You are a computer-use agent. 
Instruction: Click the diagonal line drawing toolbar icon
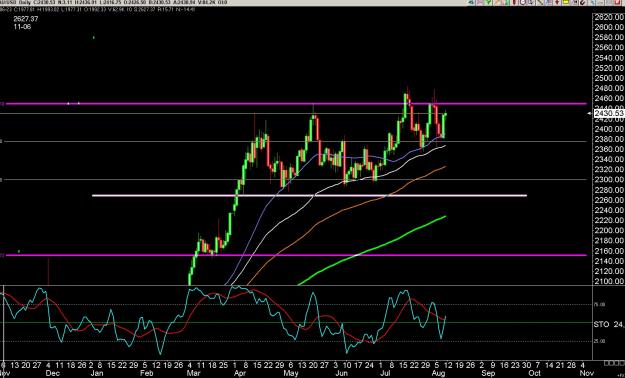click(540, 2)
